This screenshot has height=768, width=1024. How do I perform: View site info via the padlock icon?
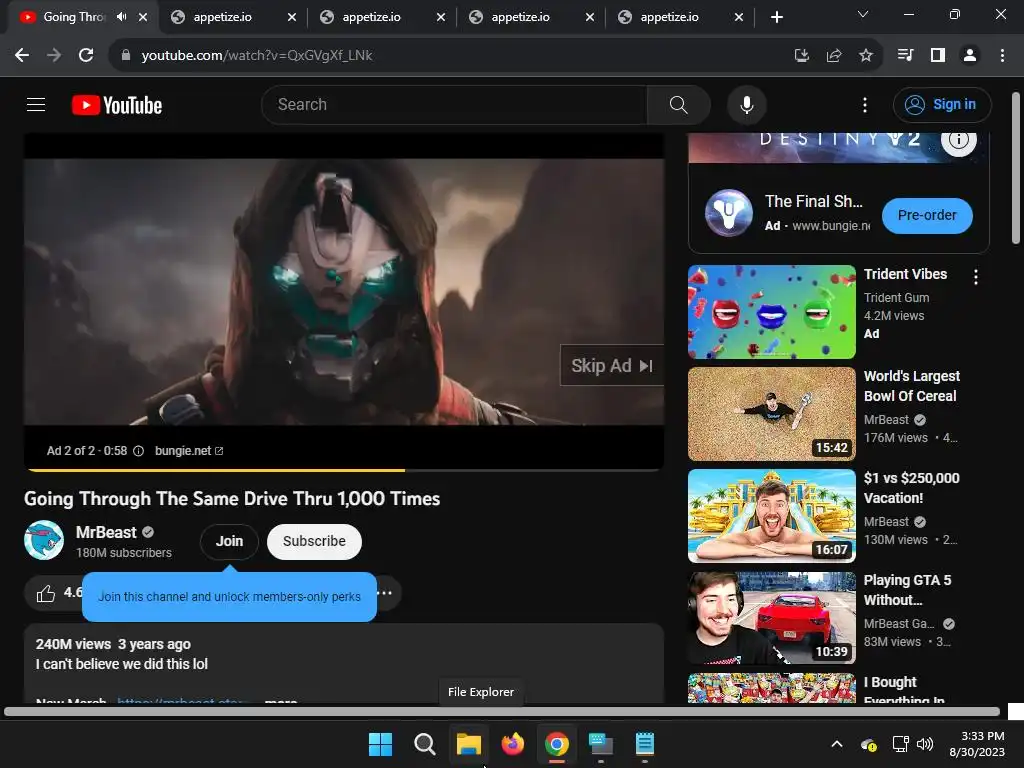point(125,56)
